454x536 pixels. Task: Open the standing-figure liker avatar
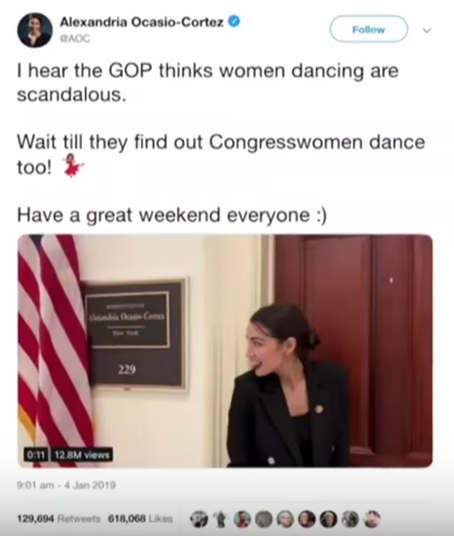coord(221,519)
